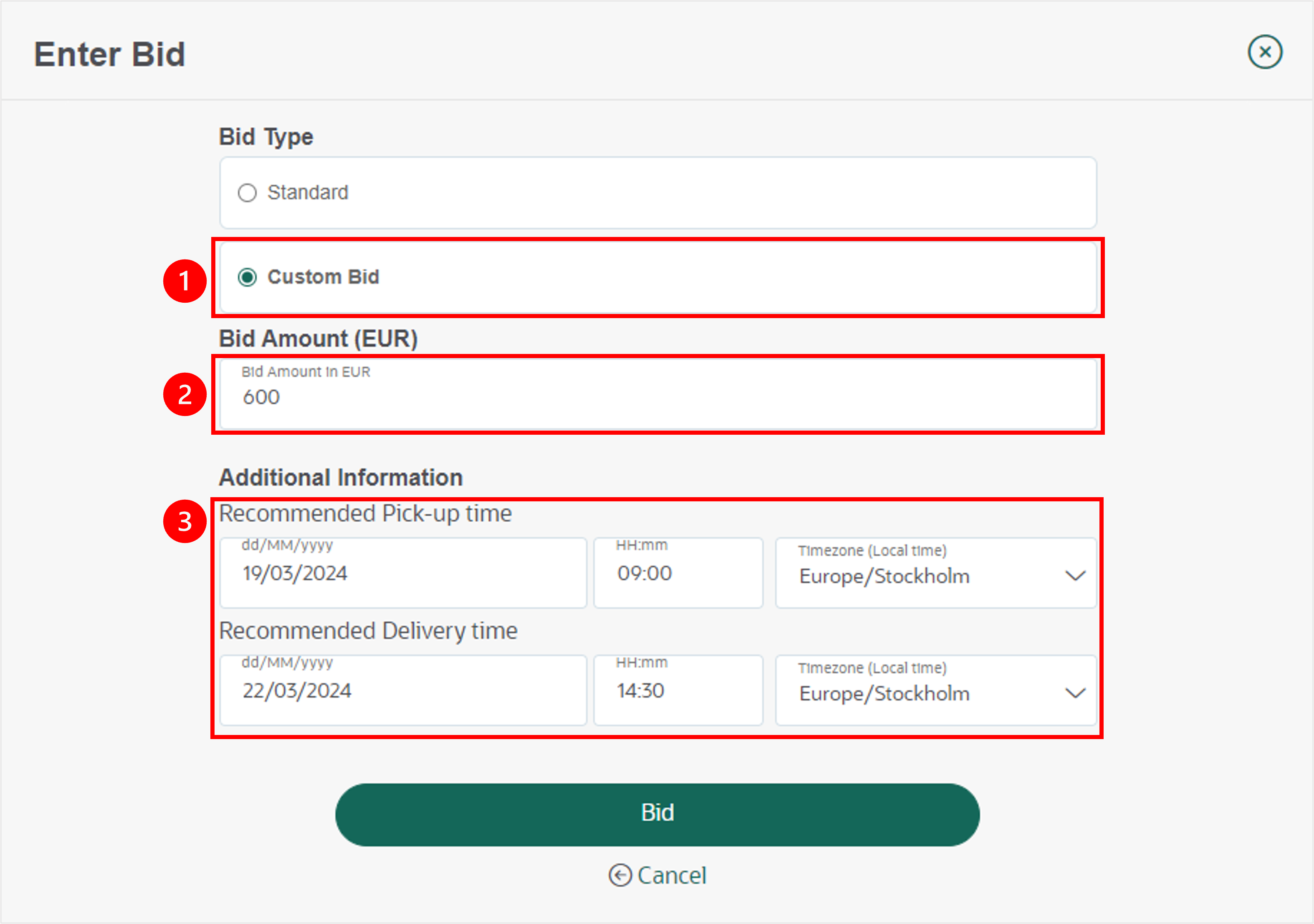The image size is (1314, 924).
Task: Expand the pick-up timezone chevron arrow
Action: 1075,575
